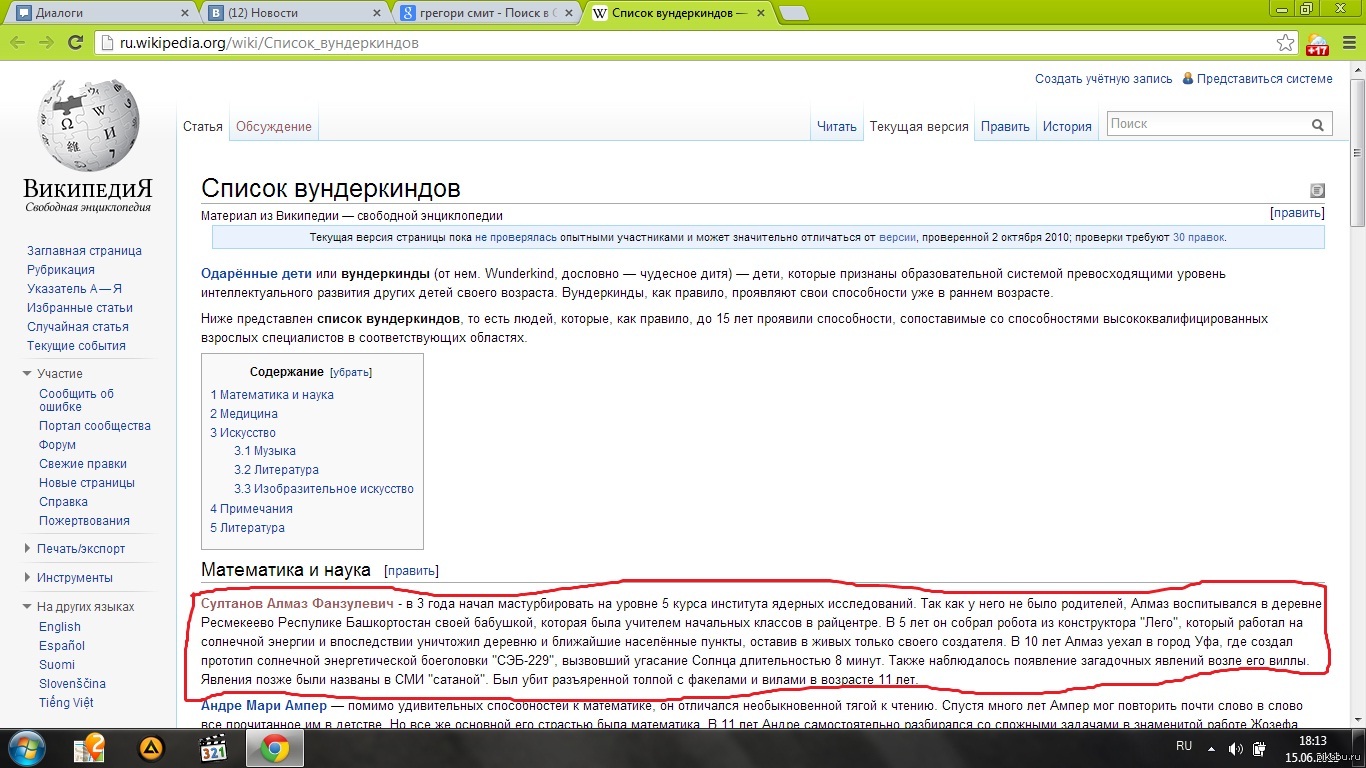Open the English language version

click(x=60, y=627)
